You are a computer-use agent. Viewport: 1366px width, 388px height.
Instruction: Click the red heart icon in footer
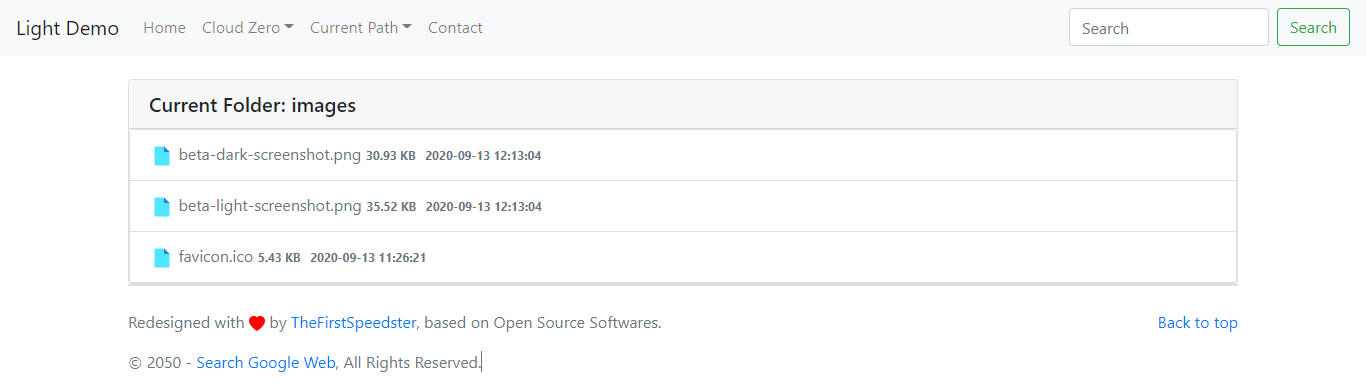click(257, 324)
